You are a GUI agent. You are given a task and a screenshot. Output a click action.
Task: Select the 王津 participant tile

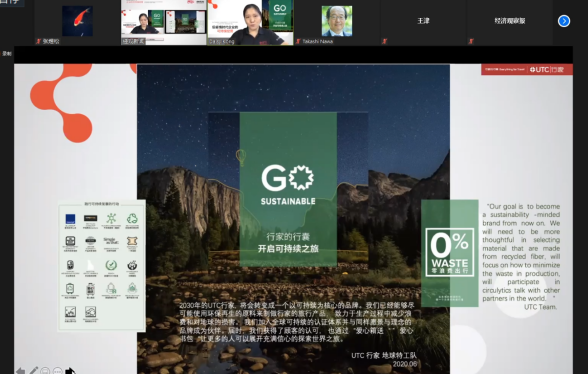(x=423, y=22)
